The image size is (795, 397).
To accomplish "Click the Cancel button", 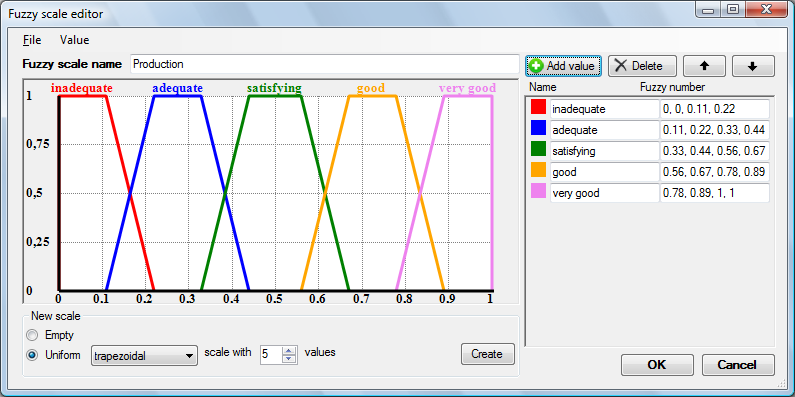I will [738, 365].
